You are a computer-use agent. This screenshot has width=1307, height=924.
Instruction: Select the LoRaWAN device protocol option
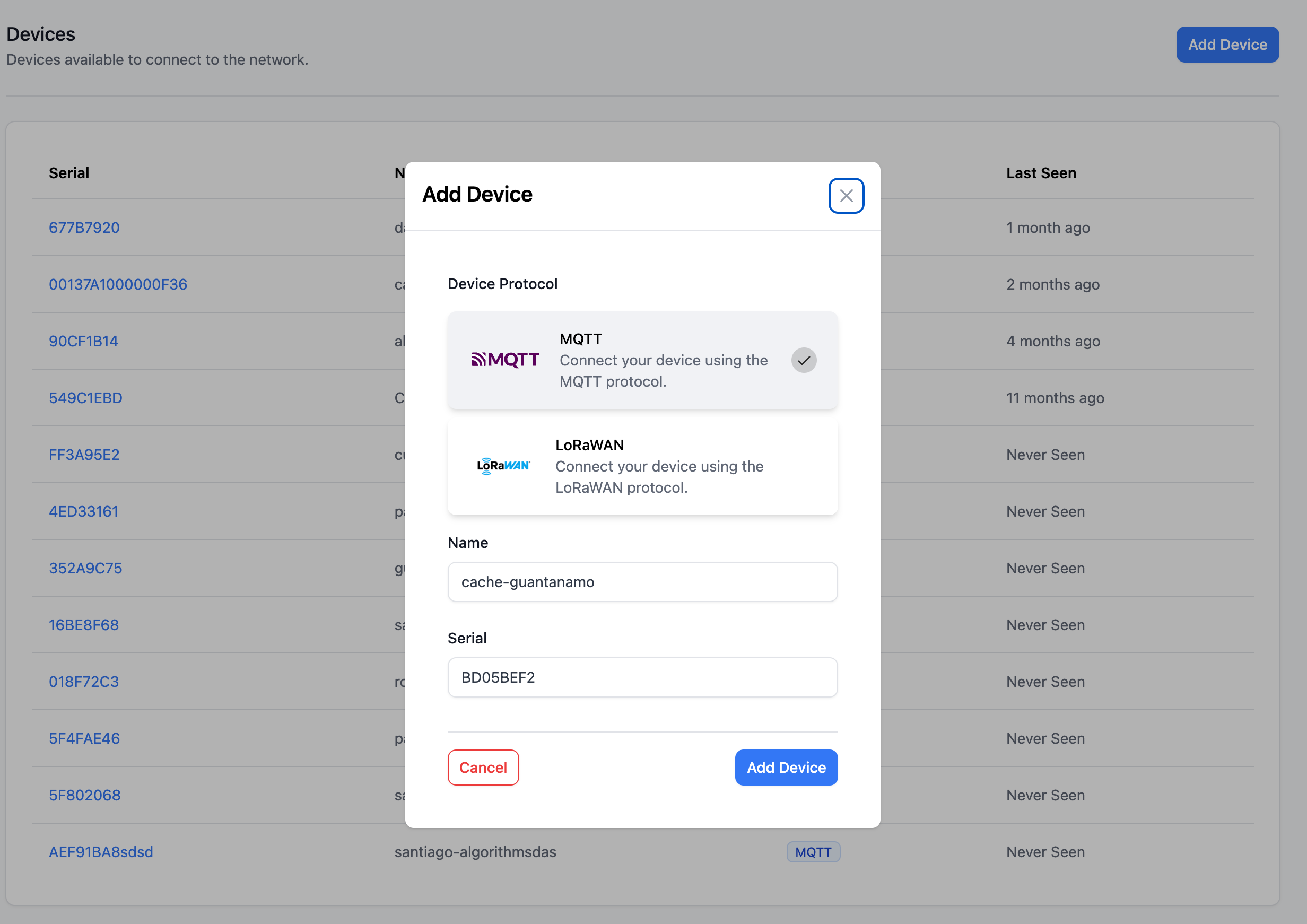tap(642, 467)
